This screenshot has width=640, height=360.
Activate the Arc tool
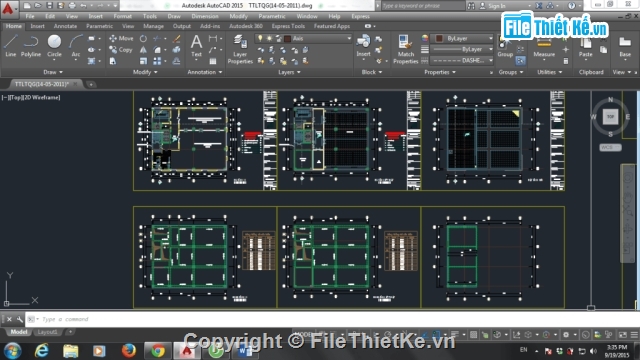(x=76, y=45)
